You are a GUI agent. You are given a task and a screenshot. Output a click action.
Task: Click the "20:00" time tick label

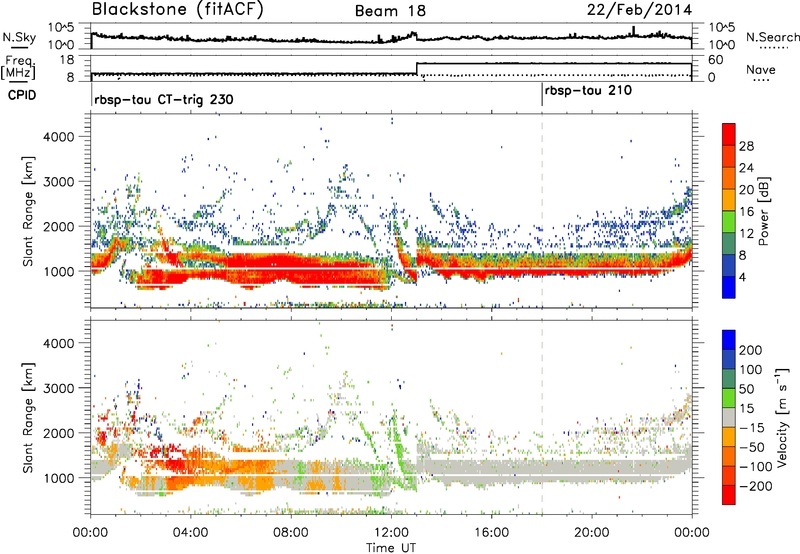tap(591, 533)
